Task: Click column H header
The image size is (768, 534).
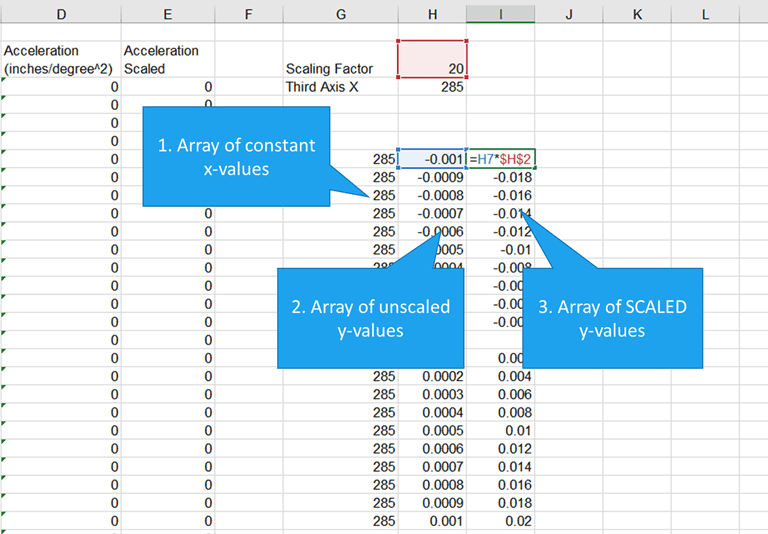Action: (x=431, y=14)
